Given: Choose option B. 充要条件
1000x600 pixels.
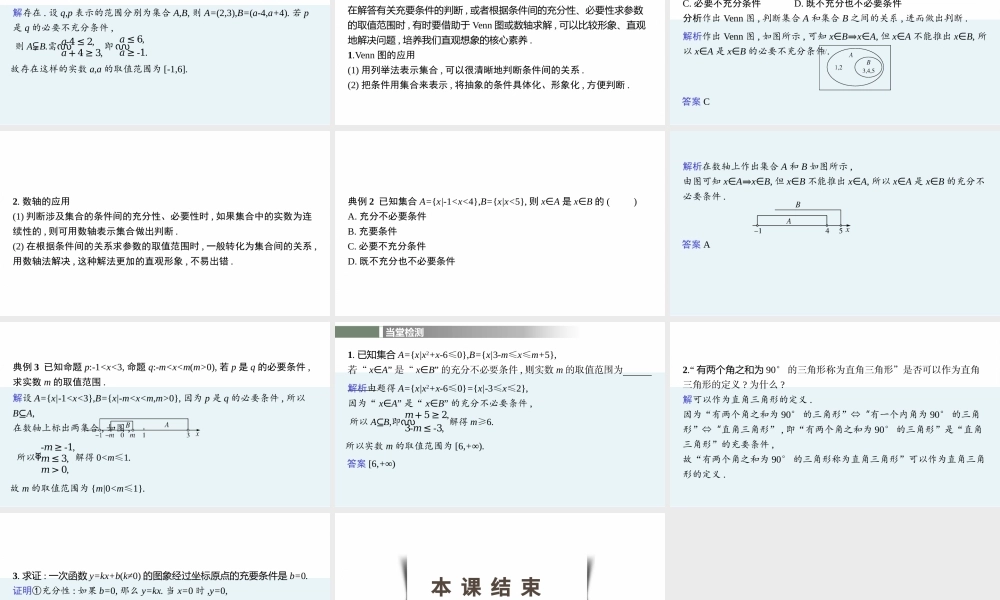Looking at the screenshot, I should tap(372, 231).
